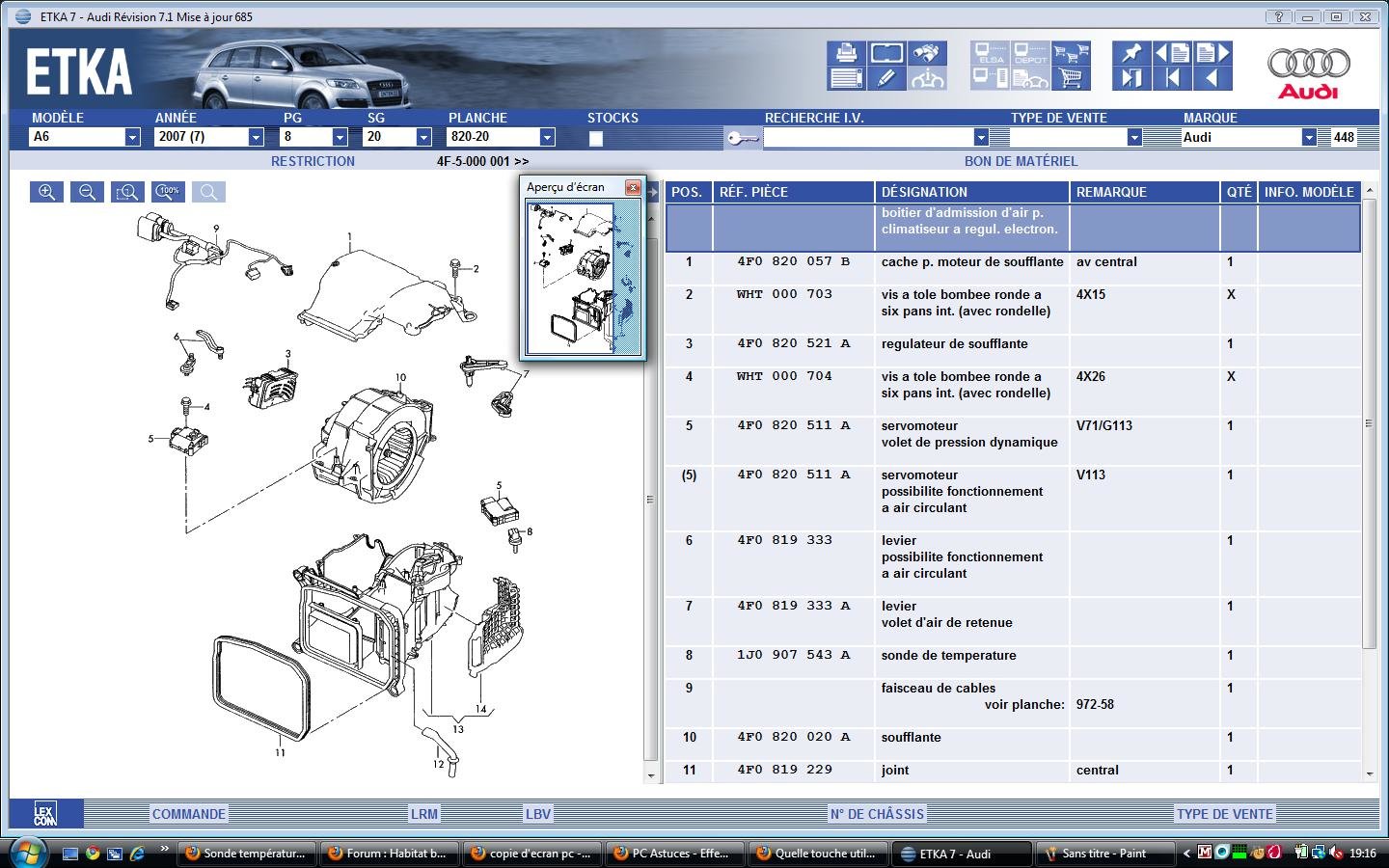The width and height of the screenshot is (1389, 868).
Task: Expand the PG dropdown
Action: point(340,137)
